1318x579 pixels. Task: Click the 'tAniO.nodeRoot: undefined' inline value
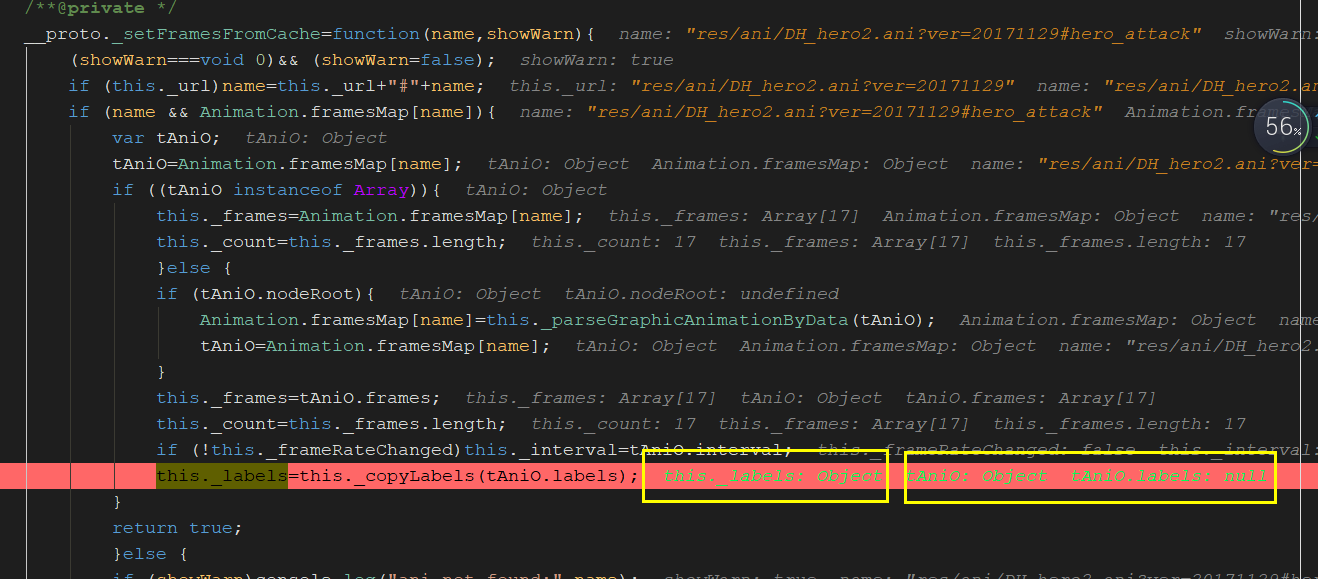click(701, 294)
